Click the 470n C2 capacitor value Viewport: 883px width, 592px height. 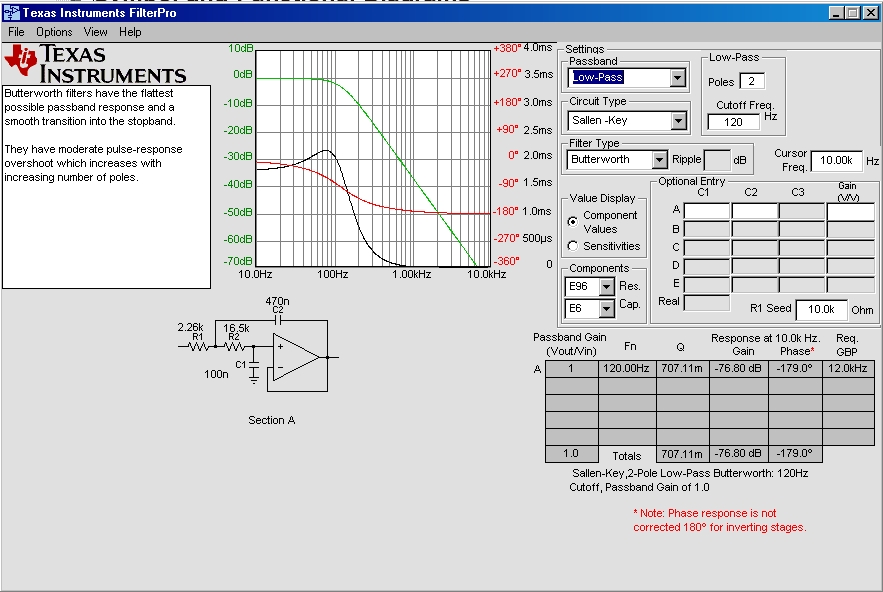pos(277,301)
